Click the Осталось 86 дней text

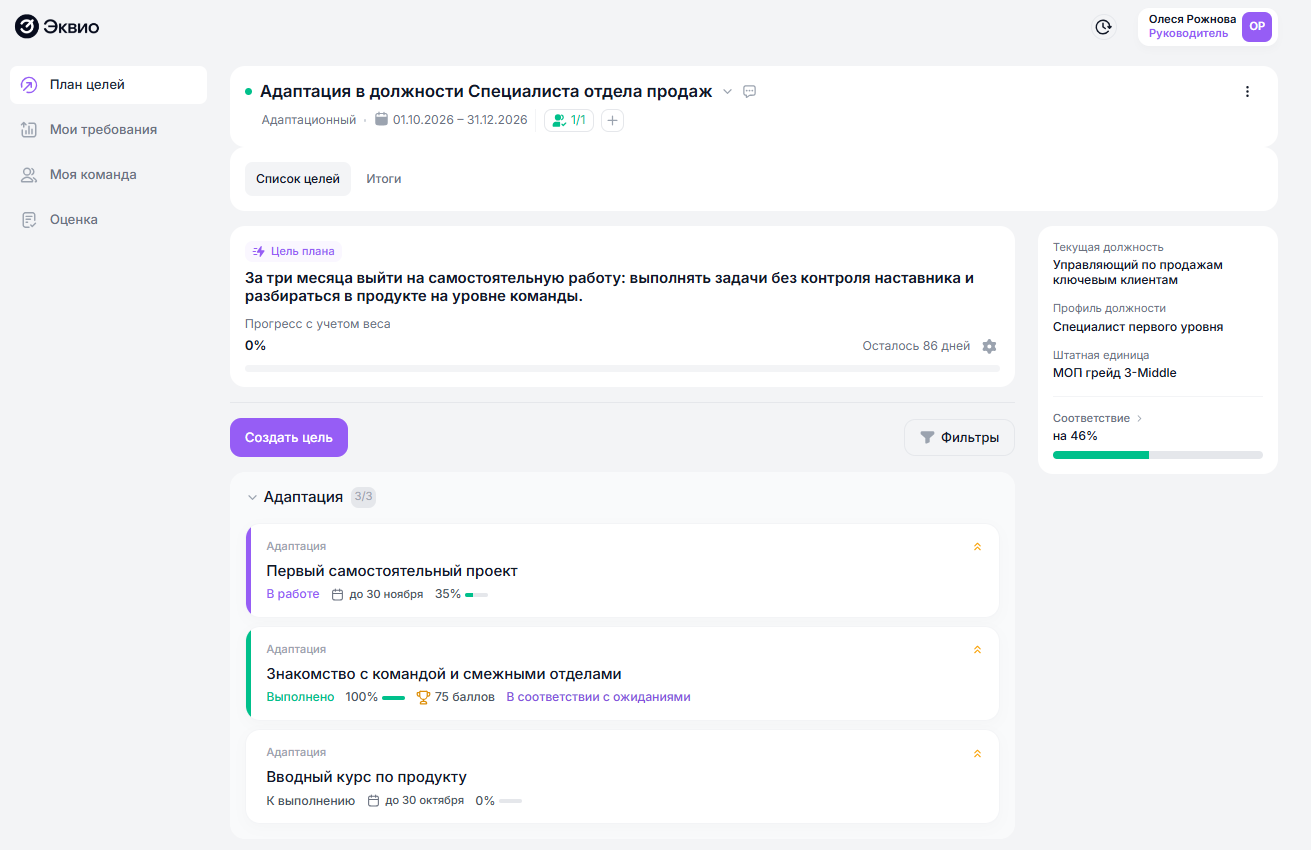pyautogui.click(x=916, y=346)
